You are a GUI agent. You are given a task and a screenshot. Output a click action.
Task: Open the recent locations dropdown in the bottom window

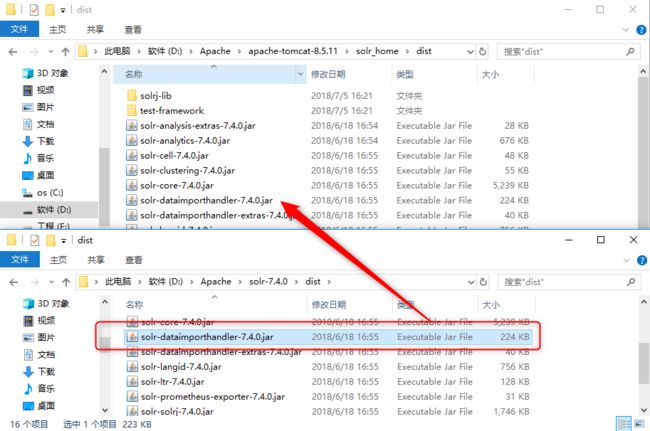51,282
